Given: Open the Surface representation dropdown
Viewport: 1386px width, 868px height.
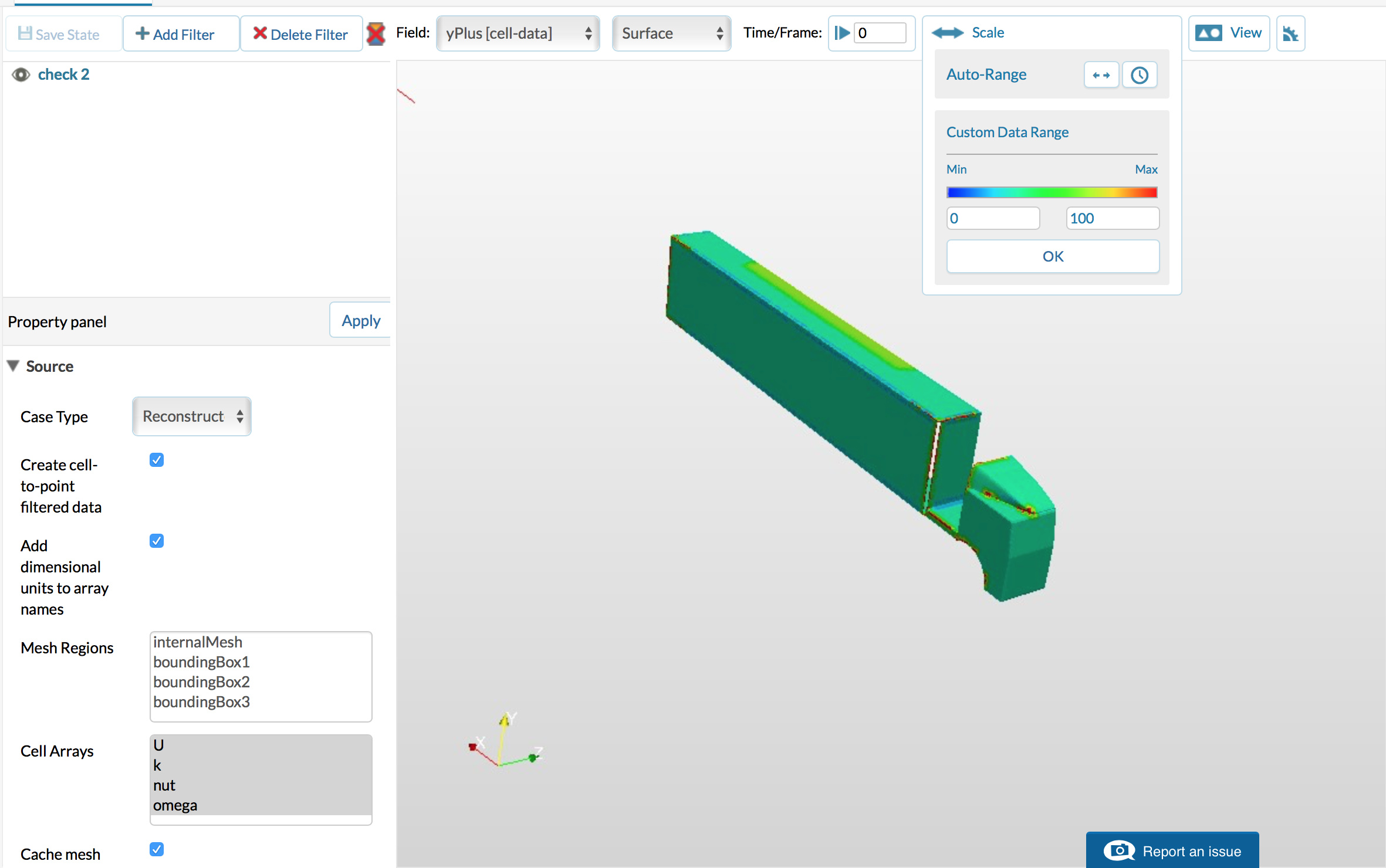Looking at the screenshot, I should 671,33.
